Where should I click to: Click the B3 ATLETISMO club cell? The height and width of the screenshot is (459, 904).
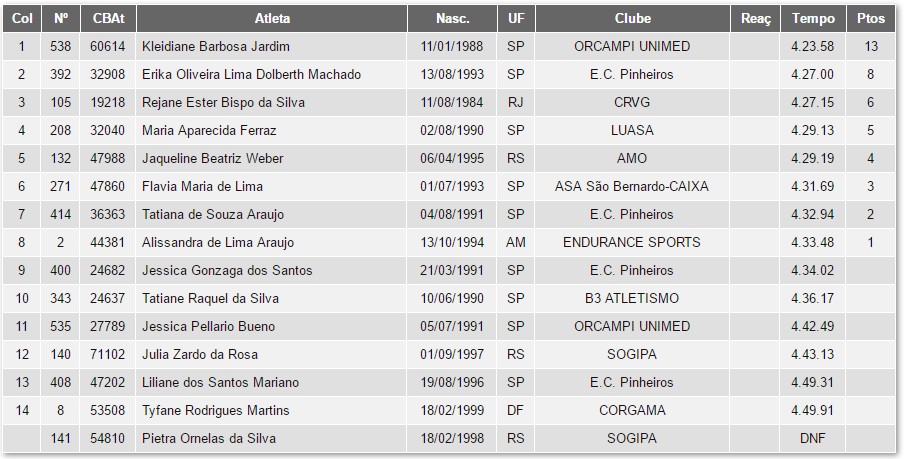[x=632, y=299]
